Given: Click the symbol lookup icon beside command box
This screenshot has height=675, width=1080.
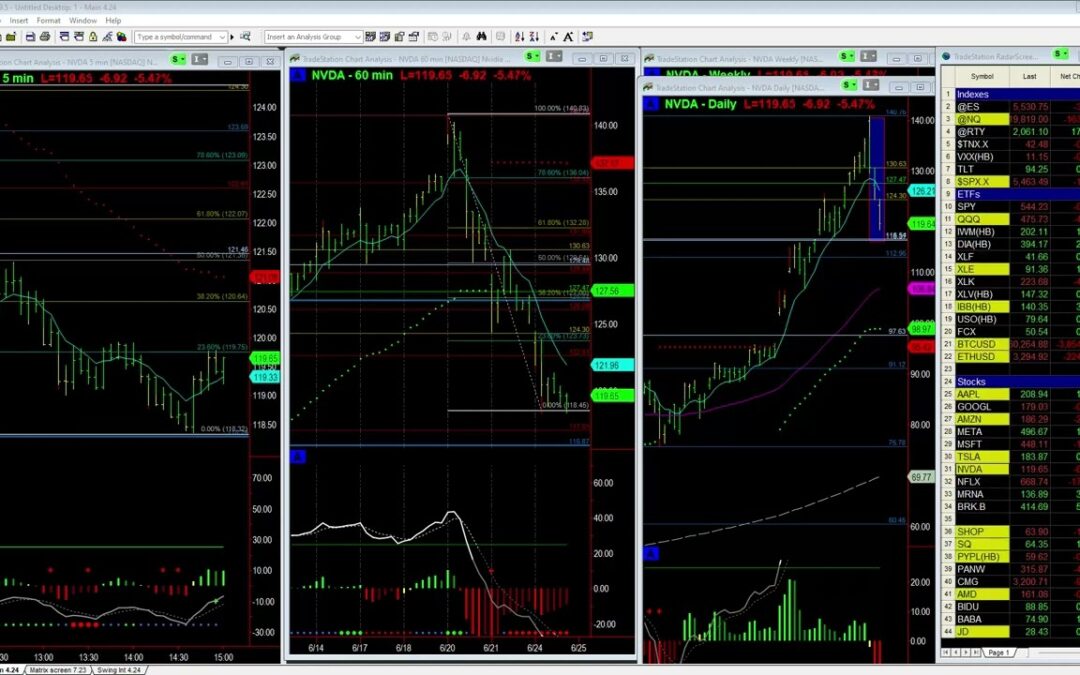Looking at the screenshot, I should (x=245, y=37).
